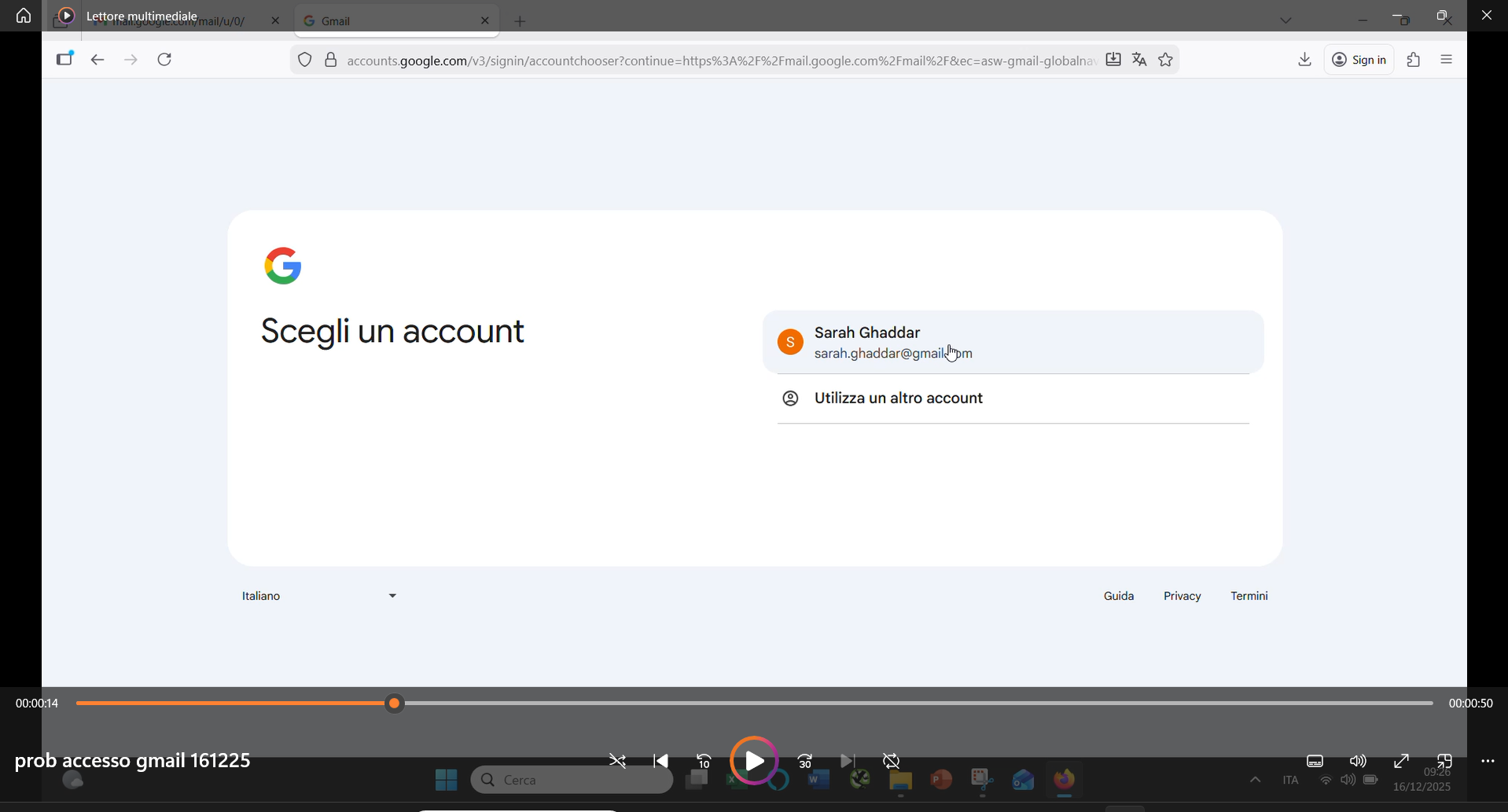The image size is (1508, 812).
Task: Click the padlock icon in the address bar
Action: point(331,61)
